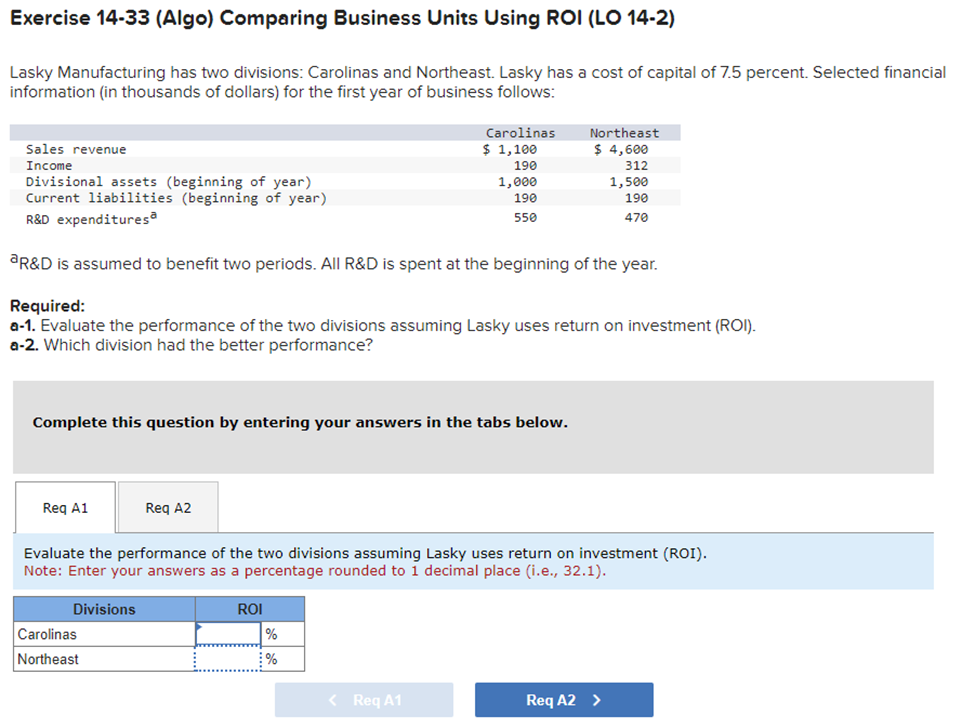Screen dimensions: 975x728
Task: Click the disabled Req A1 back button
Action: click(x=363, y=699)
